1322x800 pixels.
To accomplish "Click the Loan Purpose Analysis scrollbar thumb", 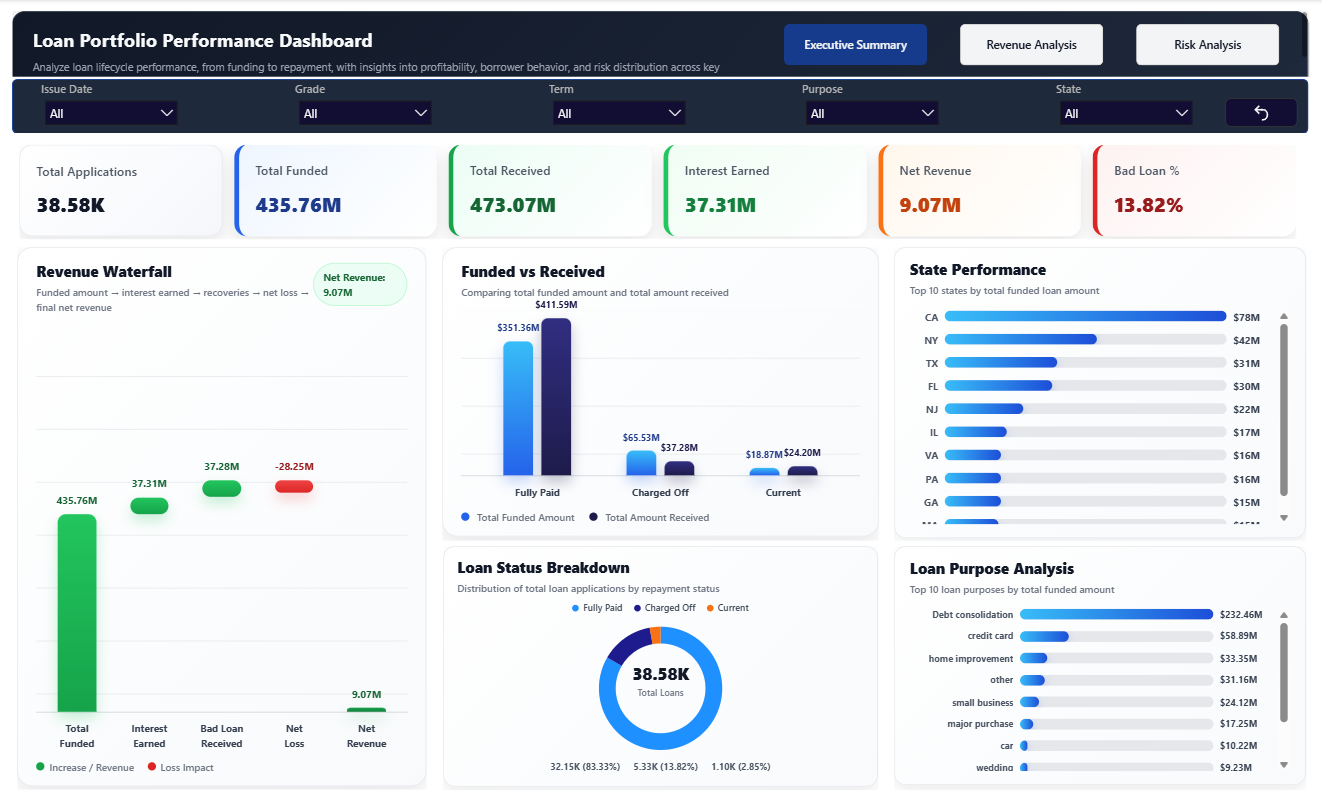I will point(1284,670).
